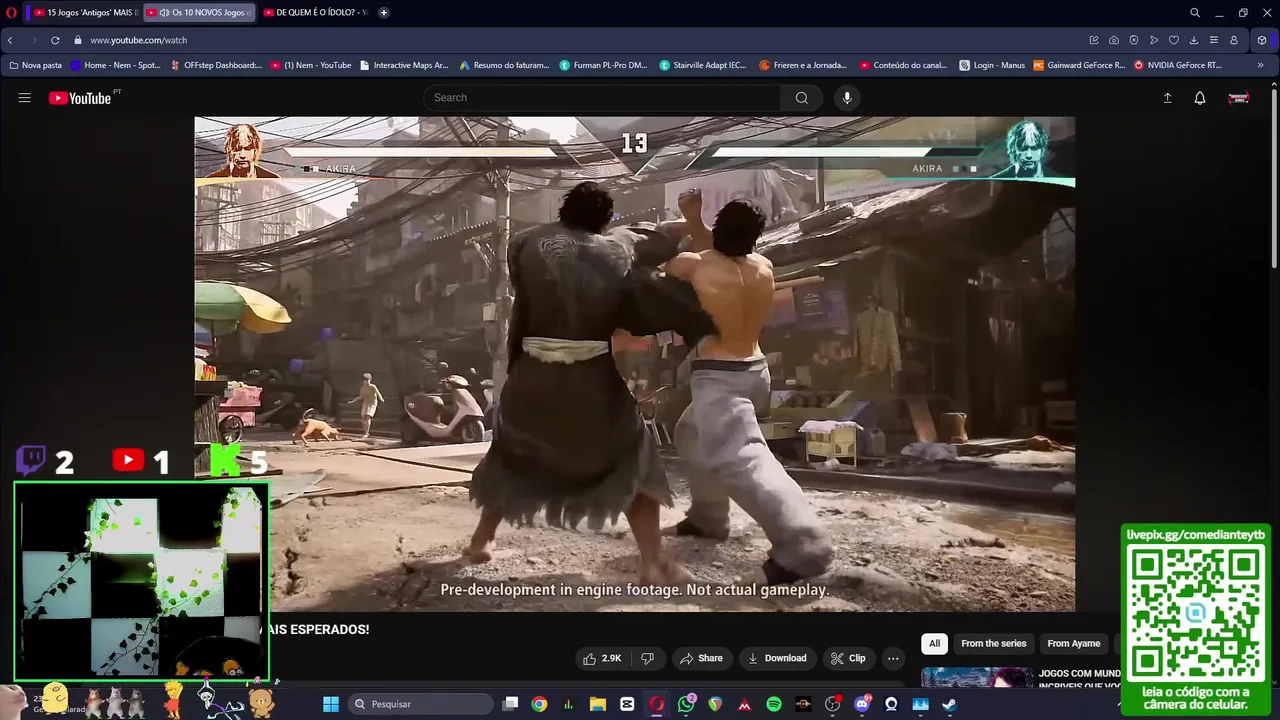Open the Login - Manus bookmark
1280x720 pixels.
[992, 65]
